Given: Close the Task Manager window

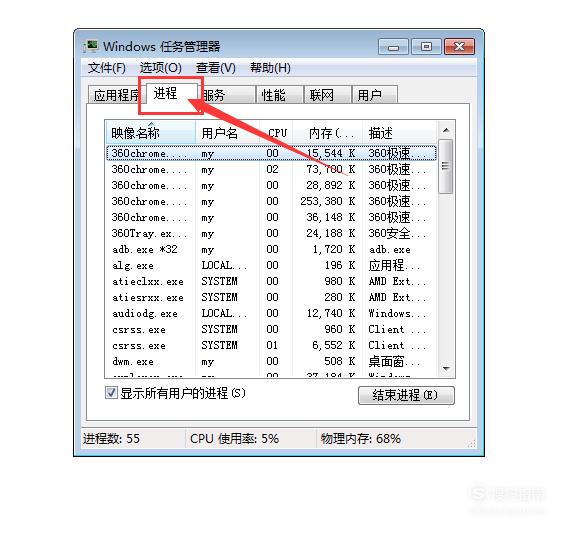Looking at the screenshot, I should [x=459, y=47].
